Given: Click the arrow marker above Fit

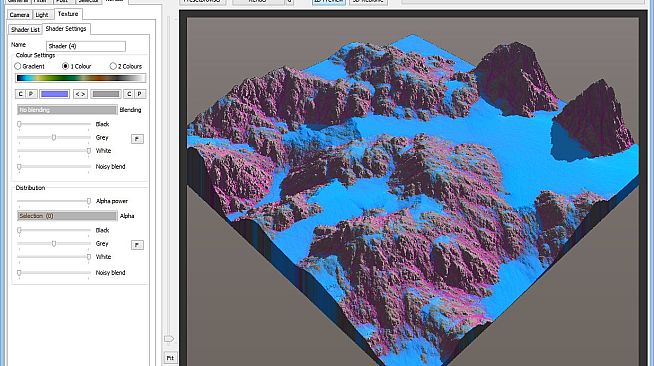Looking at the screenshot, I should pos(169,339).
